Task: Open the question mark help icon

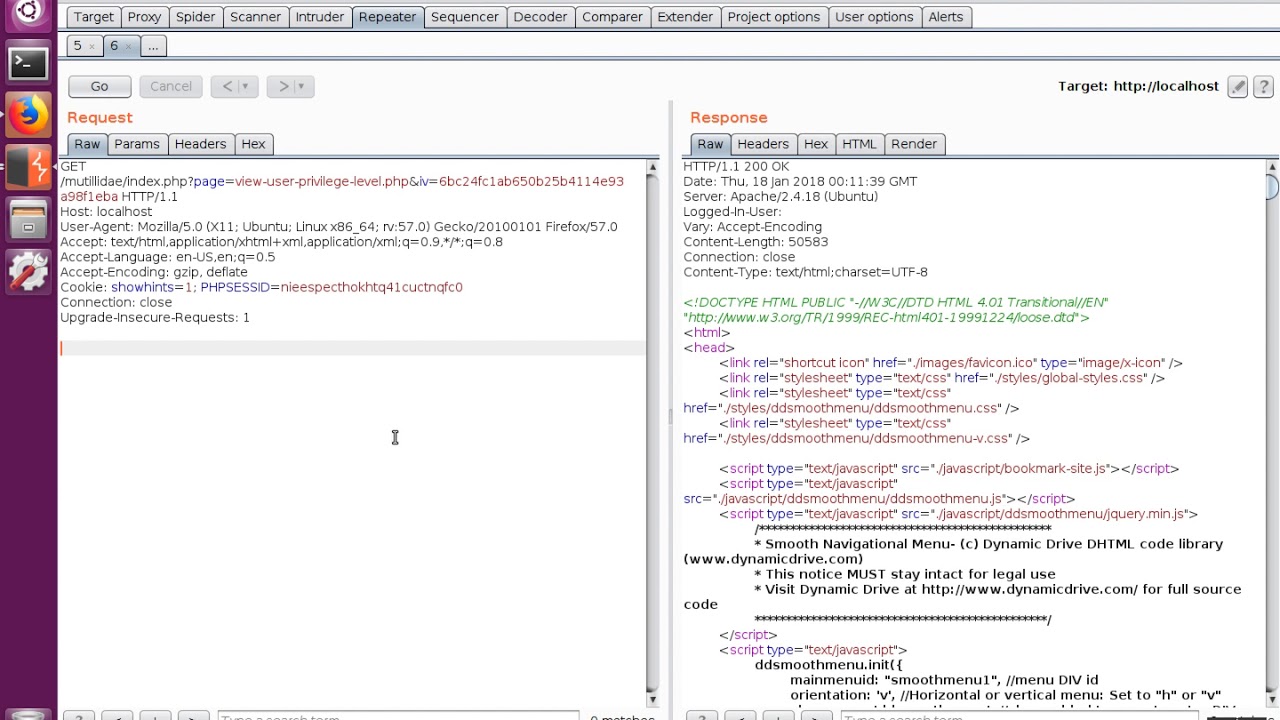Action: tap(1262, 86)
